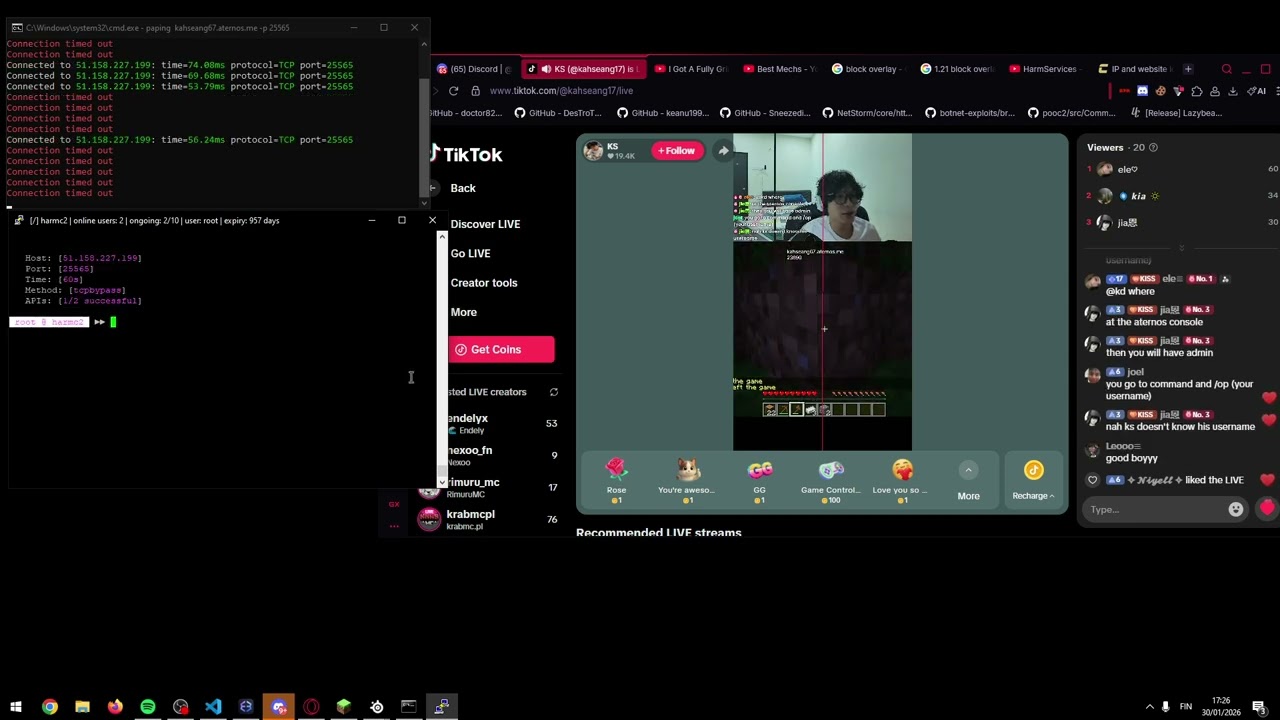Open Creator tools menu item
Screen dimensions: 1280x720
click(x=484, y=283)
